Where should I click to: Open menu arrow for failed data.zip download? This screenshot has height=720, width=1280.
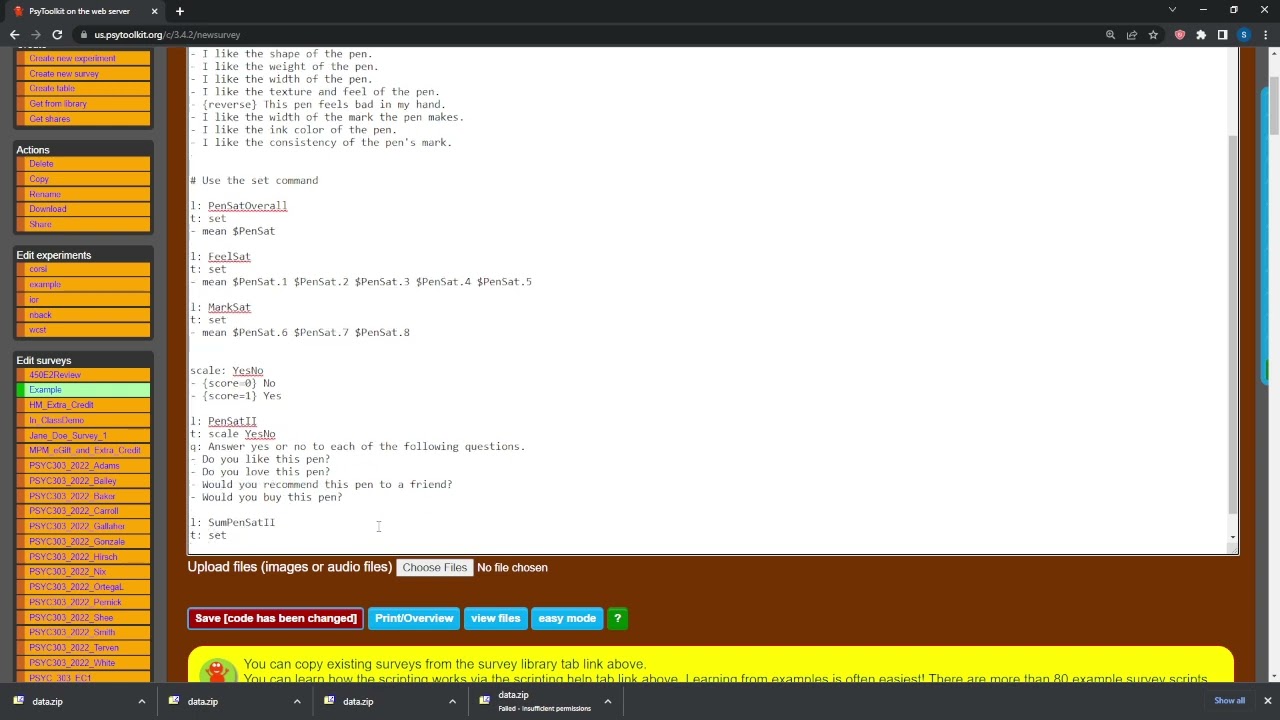coord(607,702)
